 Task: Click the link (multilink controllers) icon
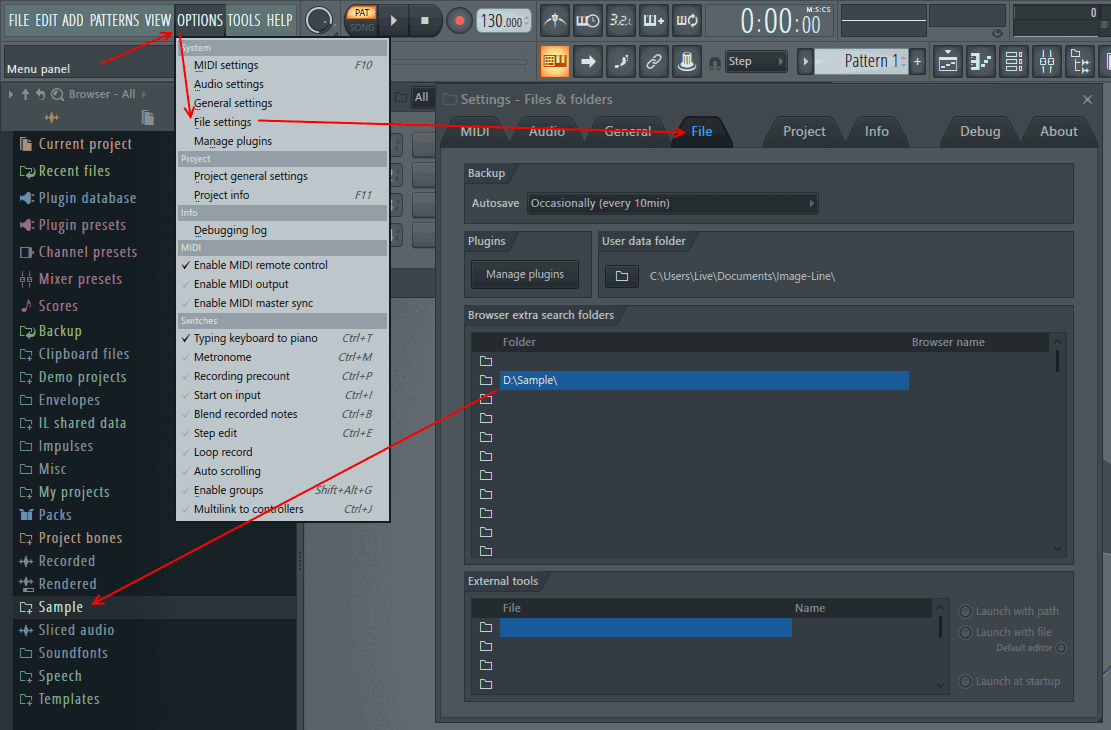(653, 62)
